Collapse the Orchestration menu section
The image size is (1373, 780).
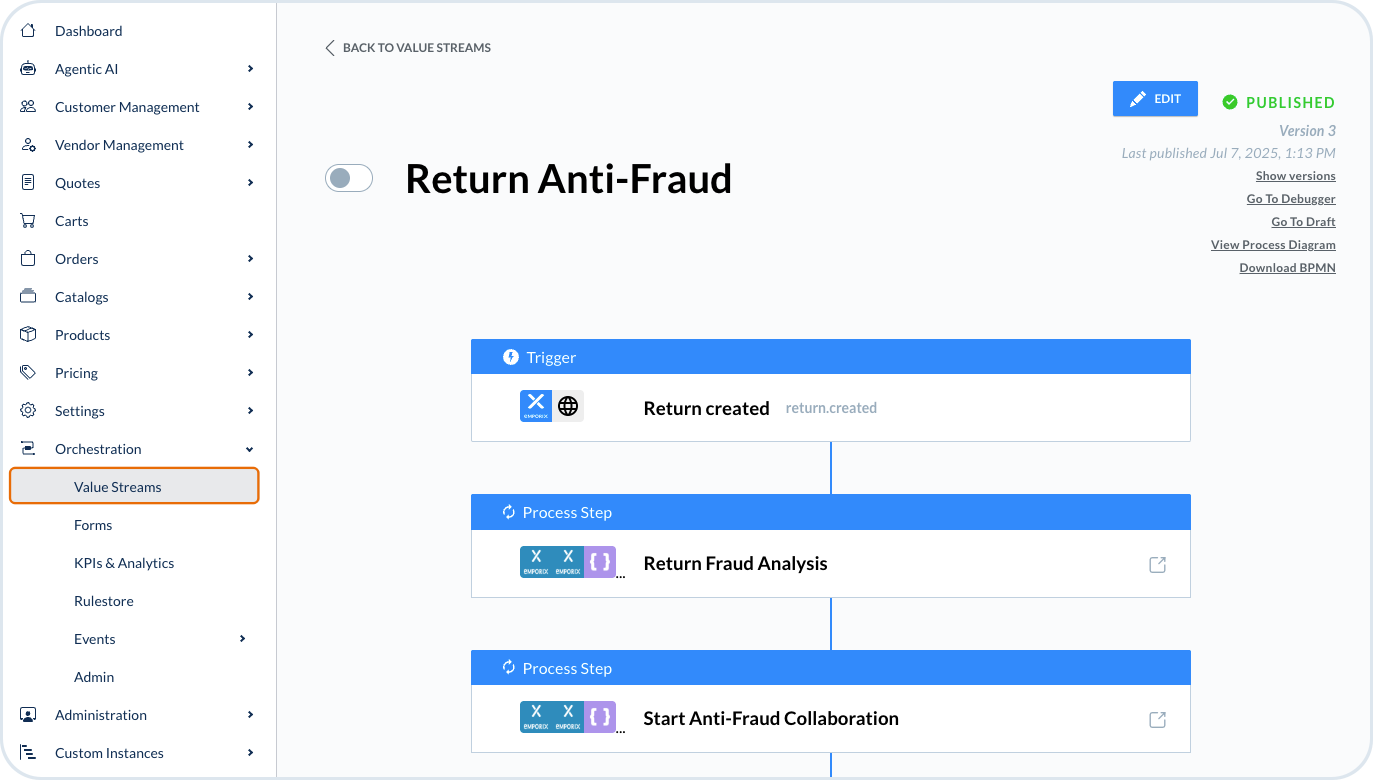[x=250, y=449]
